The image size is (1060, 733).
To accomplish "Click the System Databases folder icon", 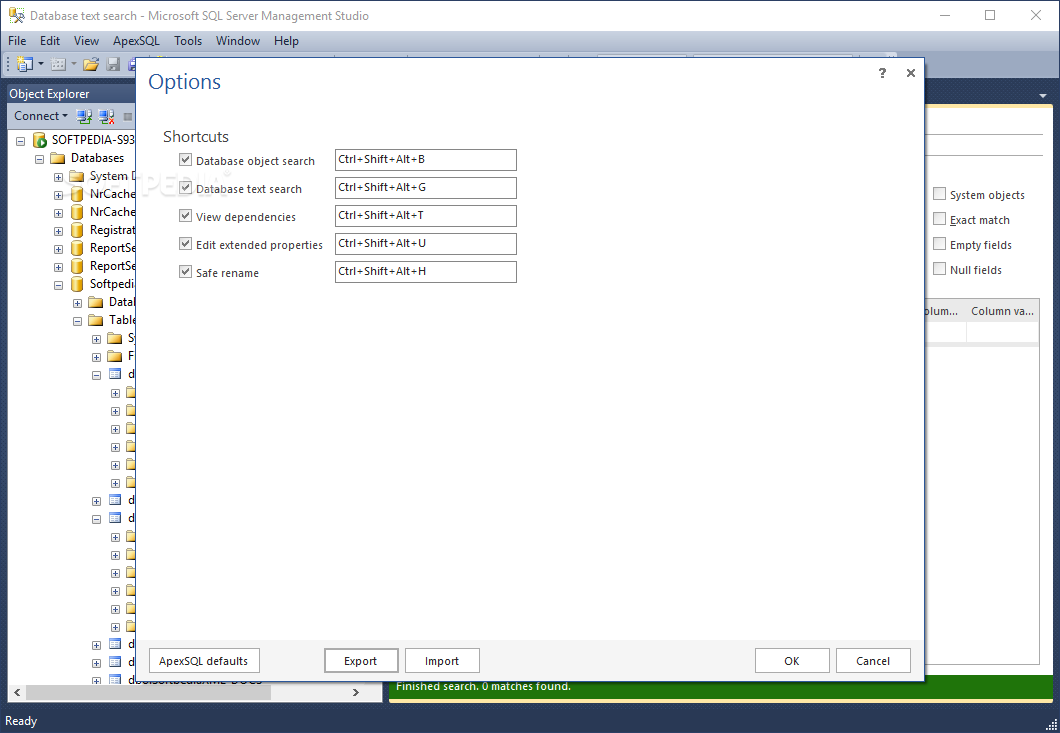I will click(x=77, y=176).
